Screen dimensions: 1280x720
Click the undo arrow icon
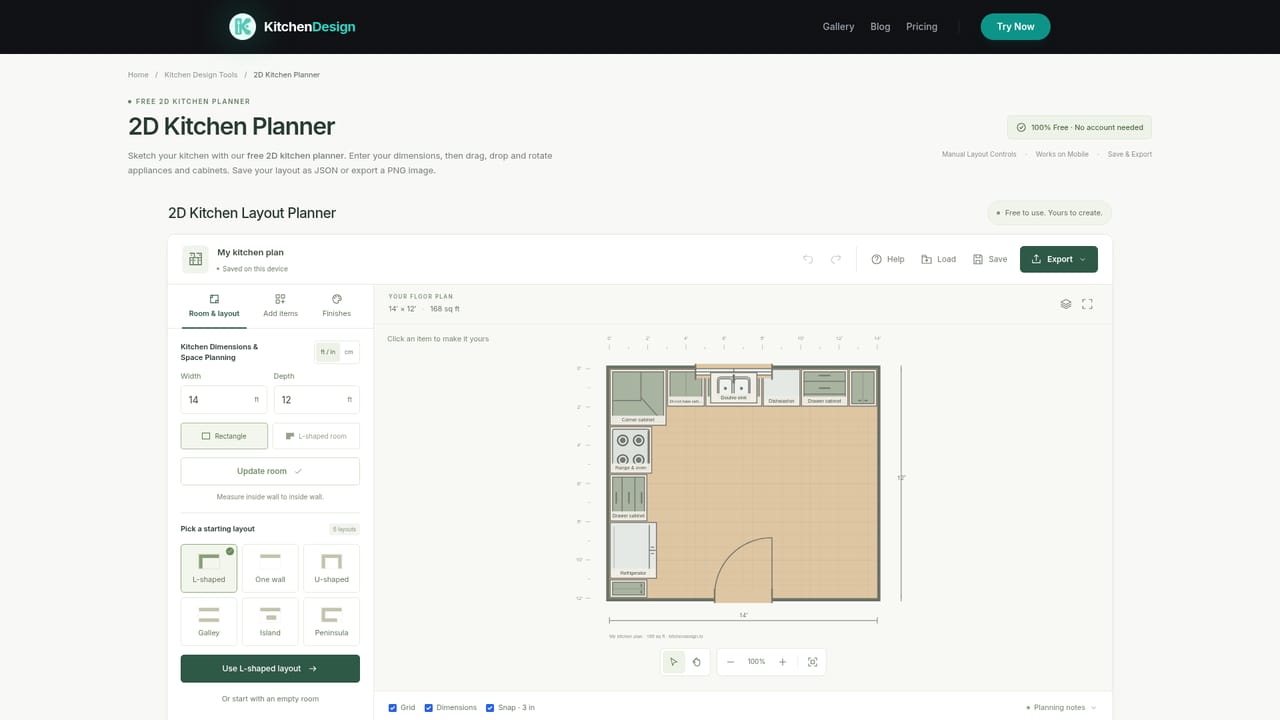click(808, 259)
